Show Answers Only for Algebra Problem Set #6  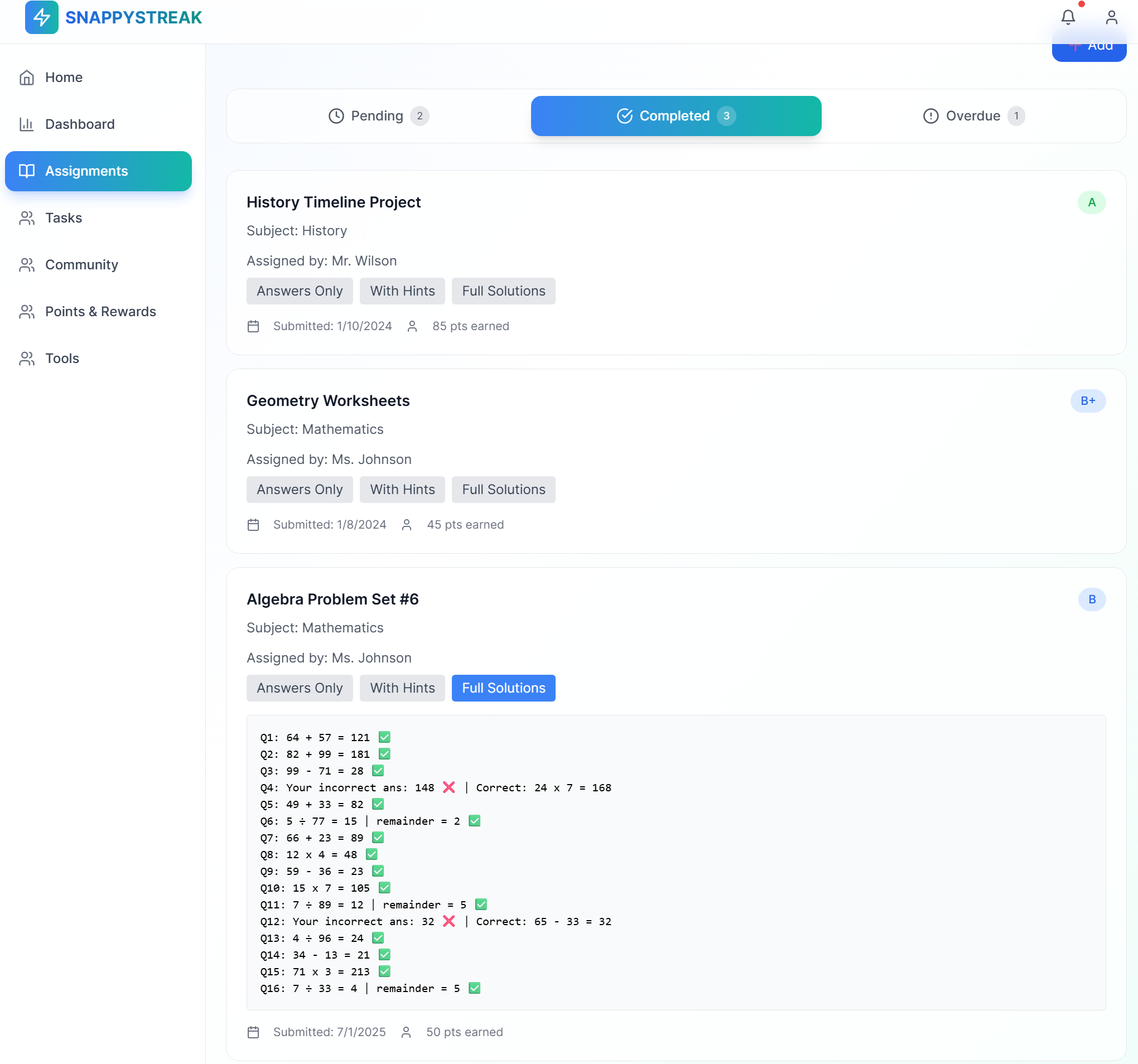(x=300, y=689)
